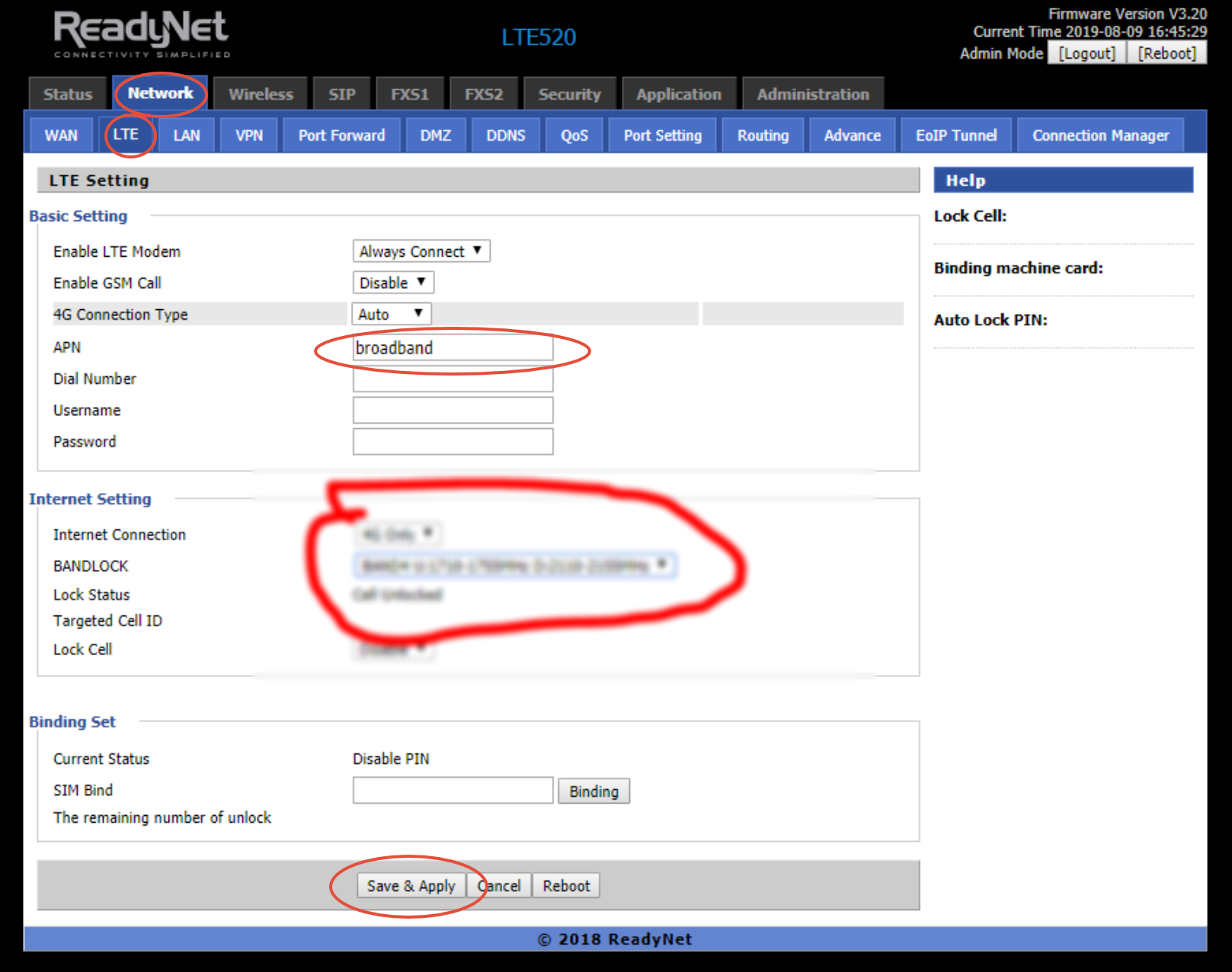The image size is (1232, 972).
Task: Open the EoIP Tunnel sub-tab
Action: coord(956,136)
